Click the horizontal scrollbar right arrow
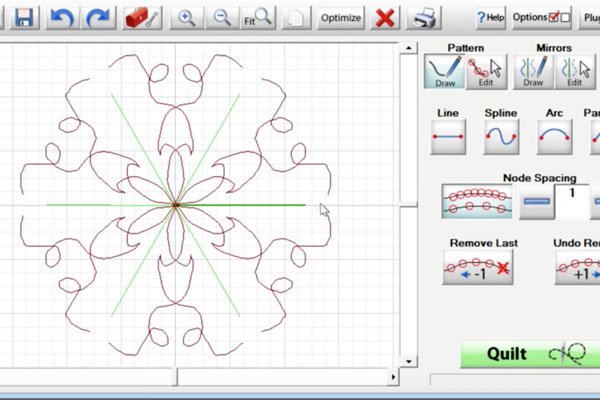 [x=393, y=377]
